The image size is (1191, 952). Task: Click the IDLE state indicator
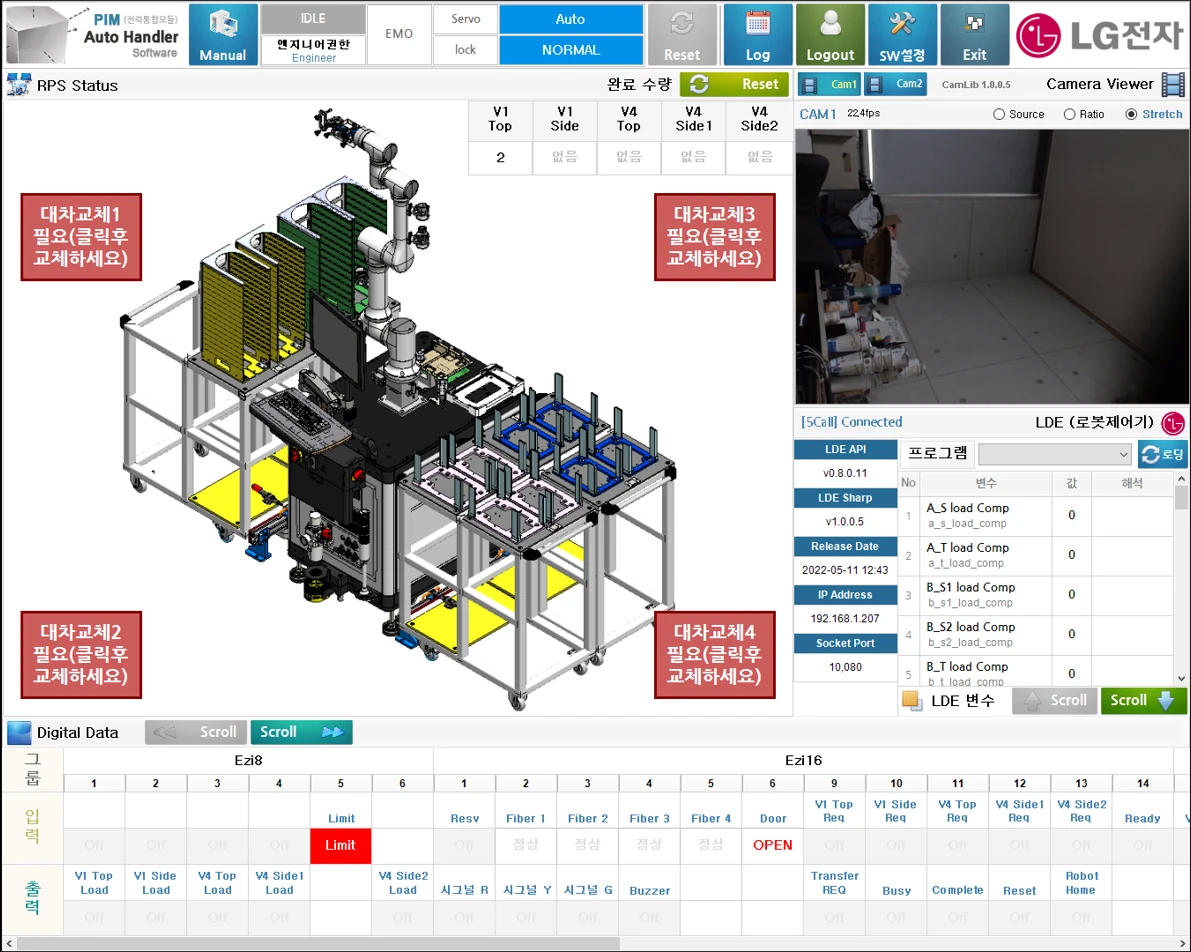click(313, 19)
